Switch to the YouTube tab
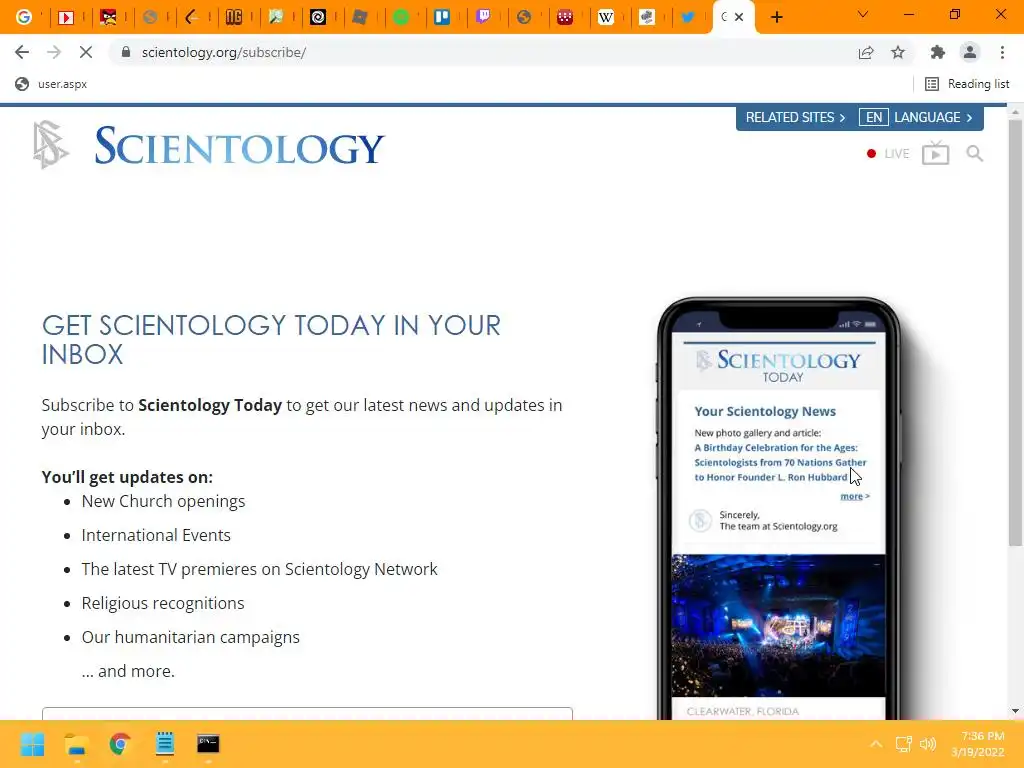1024x768 pixels. click(x=65, y=17)
